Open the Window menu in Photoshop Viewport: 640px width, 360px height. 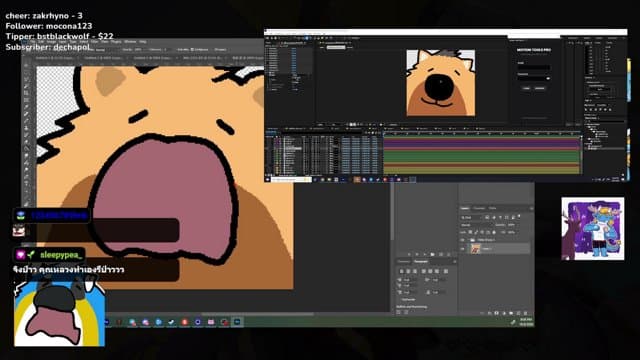[130, 42]
